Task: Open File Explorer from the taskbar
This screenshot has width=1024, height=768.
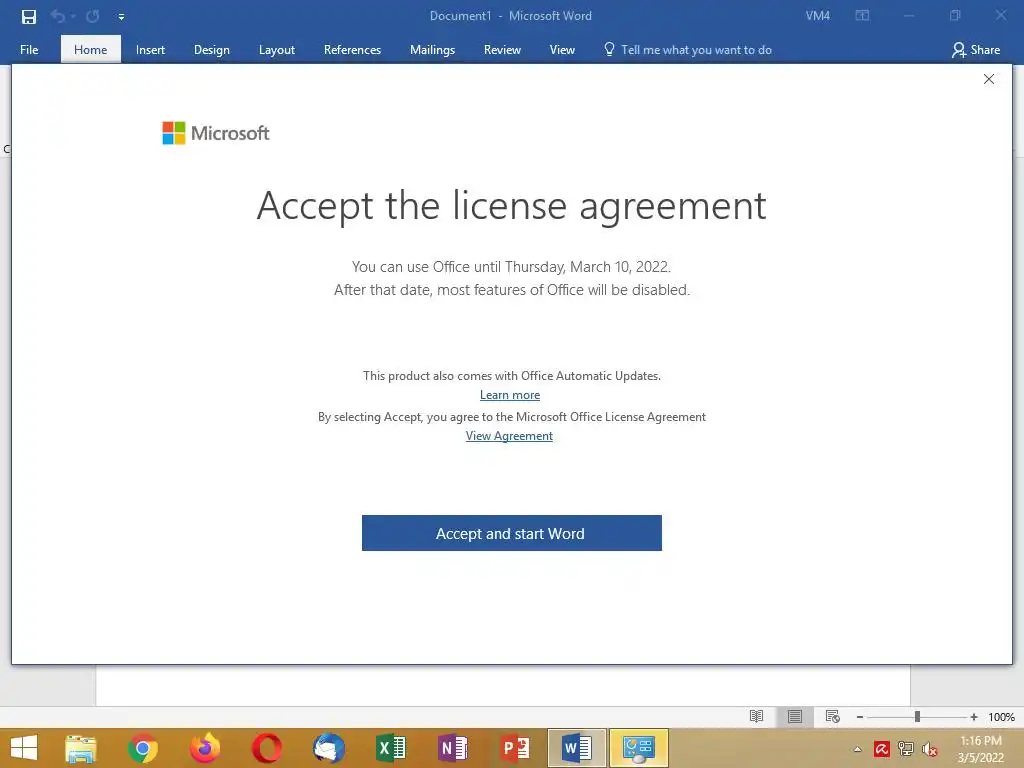Action: [80, 748]
